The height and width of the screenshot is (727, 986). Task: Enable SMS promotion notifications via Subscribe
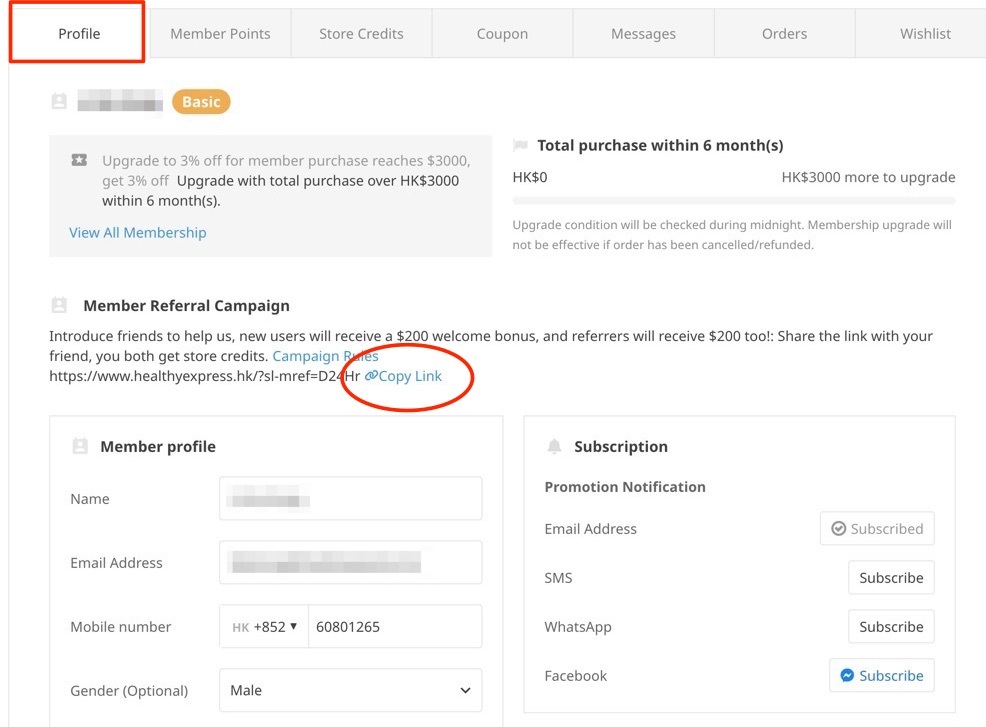point(891,577)
